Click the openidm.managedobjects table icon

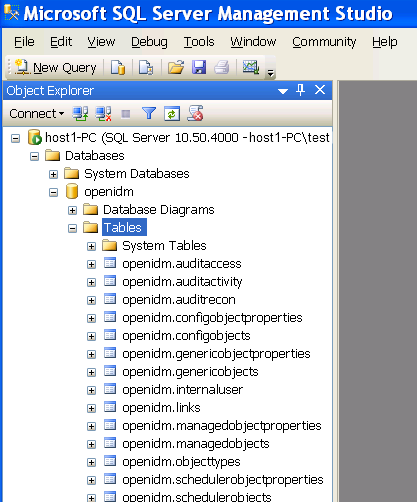click(110, 443)
